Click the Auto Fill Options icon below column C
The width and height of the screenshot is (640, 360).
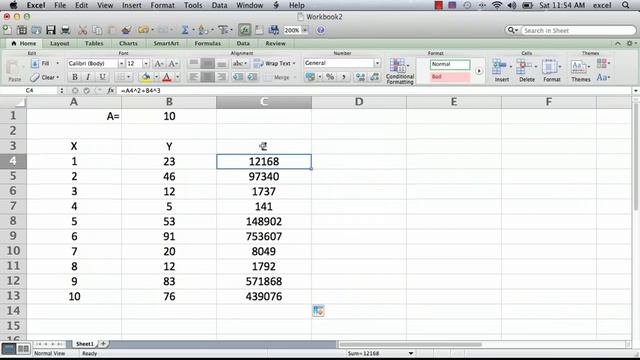318,311
